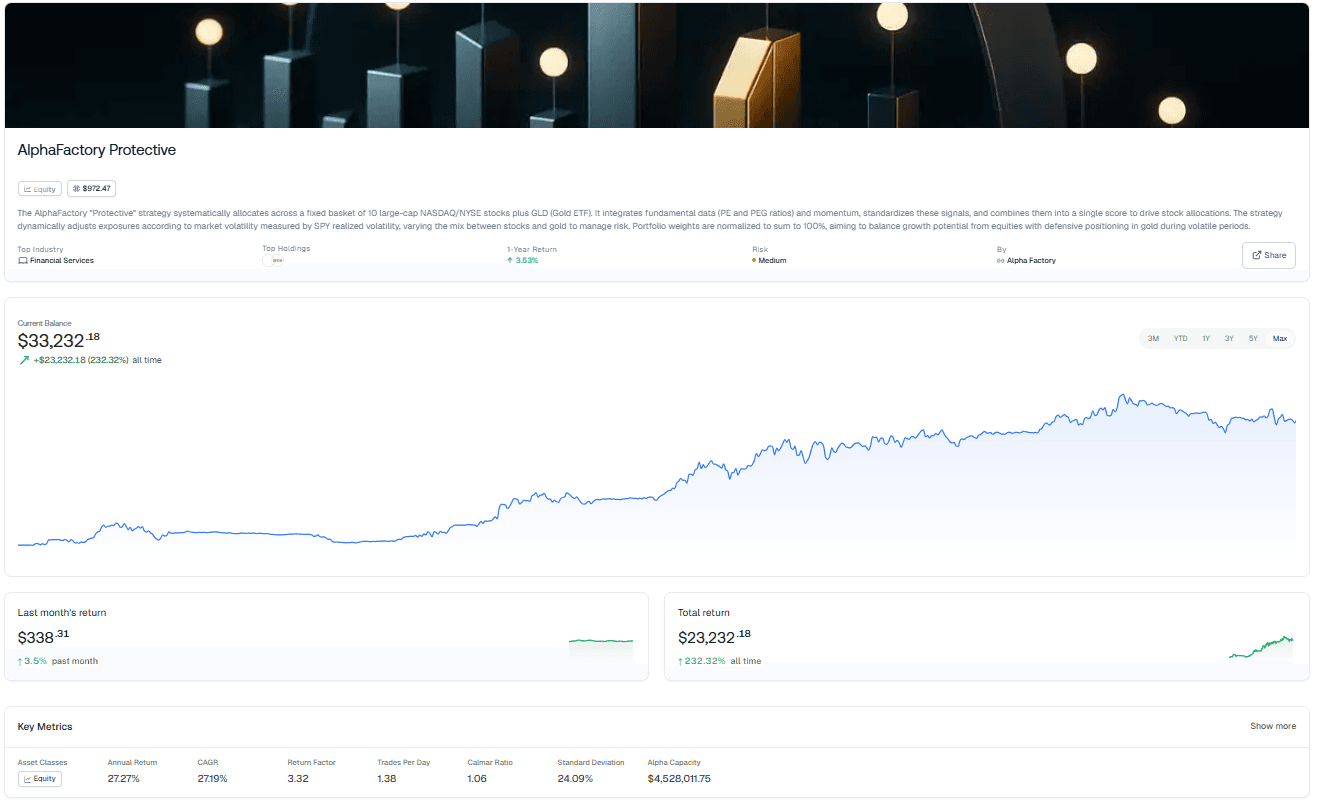1318x803 pixels.
Task: Select the Max time range
Action: point(1280,339)
